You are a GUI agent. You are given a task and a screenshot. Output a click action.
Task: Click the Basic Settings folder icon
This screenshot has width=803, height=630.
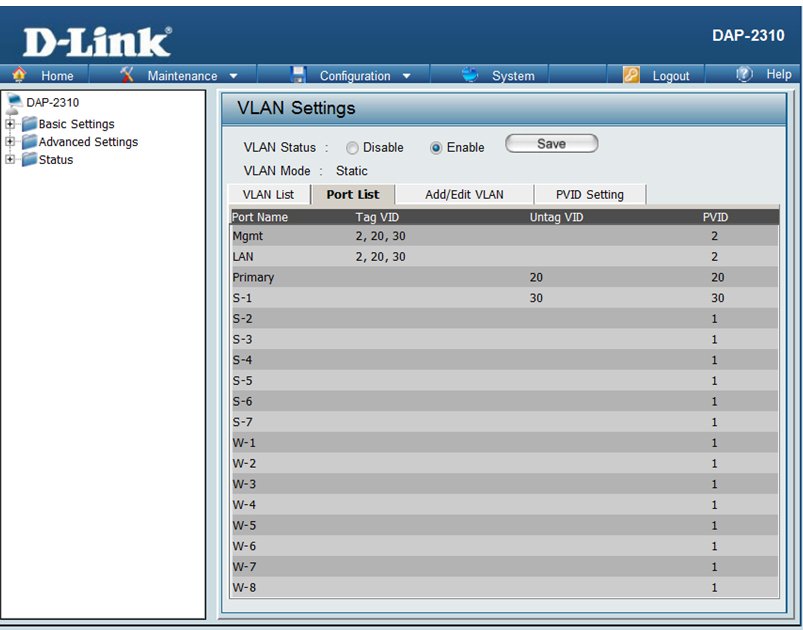point(29,124)
